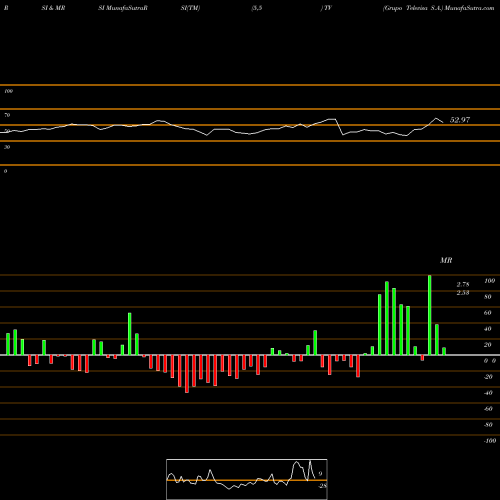500x500 pixels.
Task: Click the MR axis label -100
Action: click(490, 441)
